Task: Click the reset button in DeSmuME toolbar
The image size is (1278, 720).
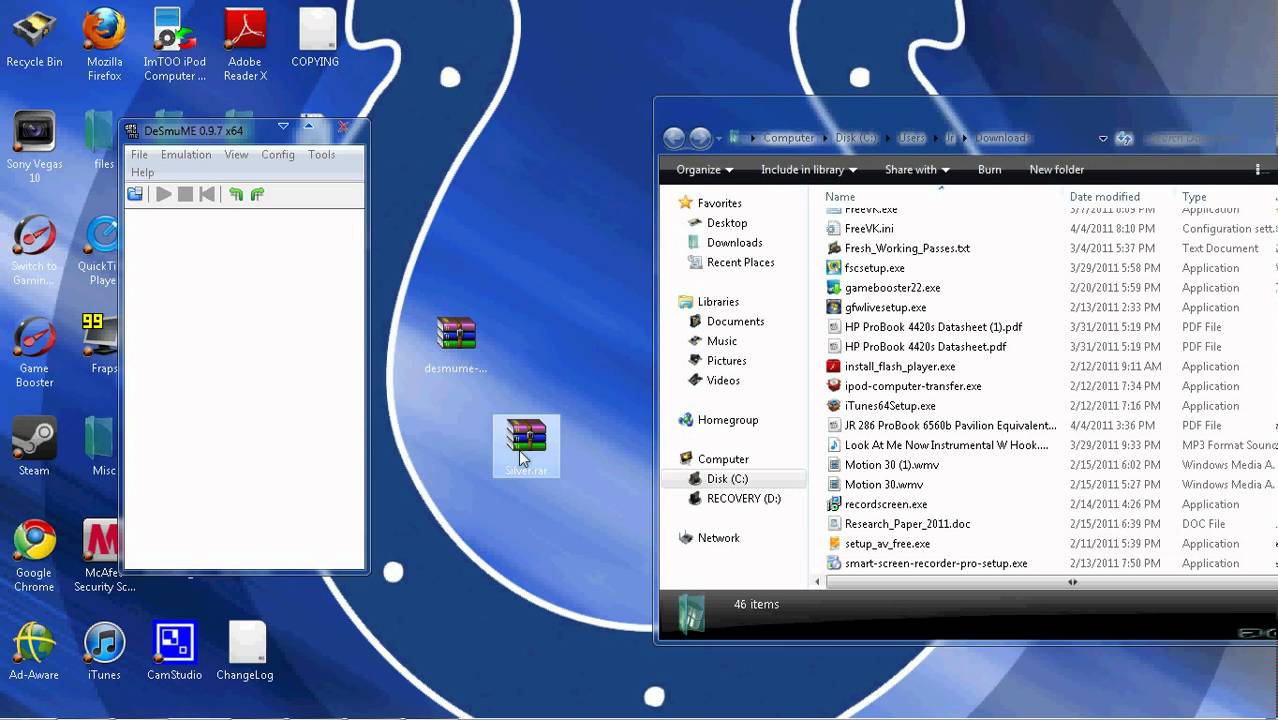Action: click(207, 194)
